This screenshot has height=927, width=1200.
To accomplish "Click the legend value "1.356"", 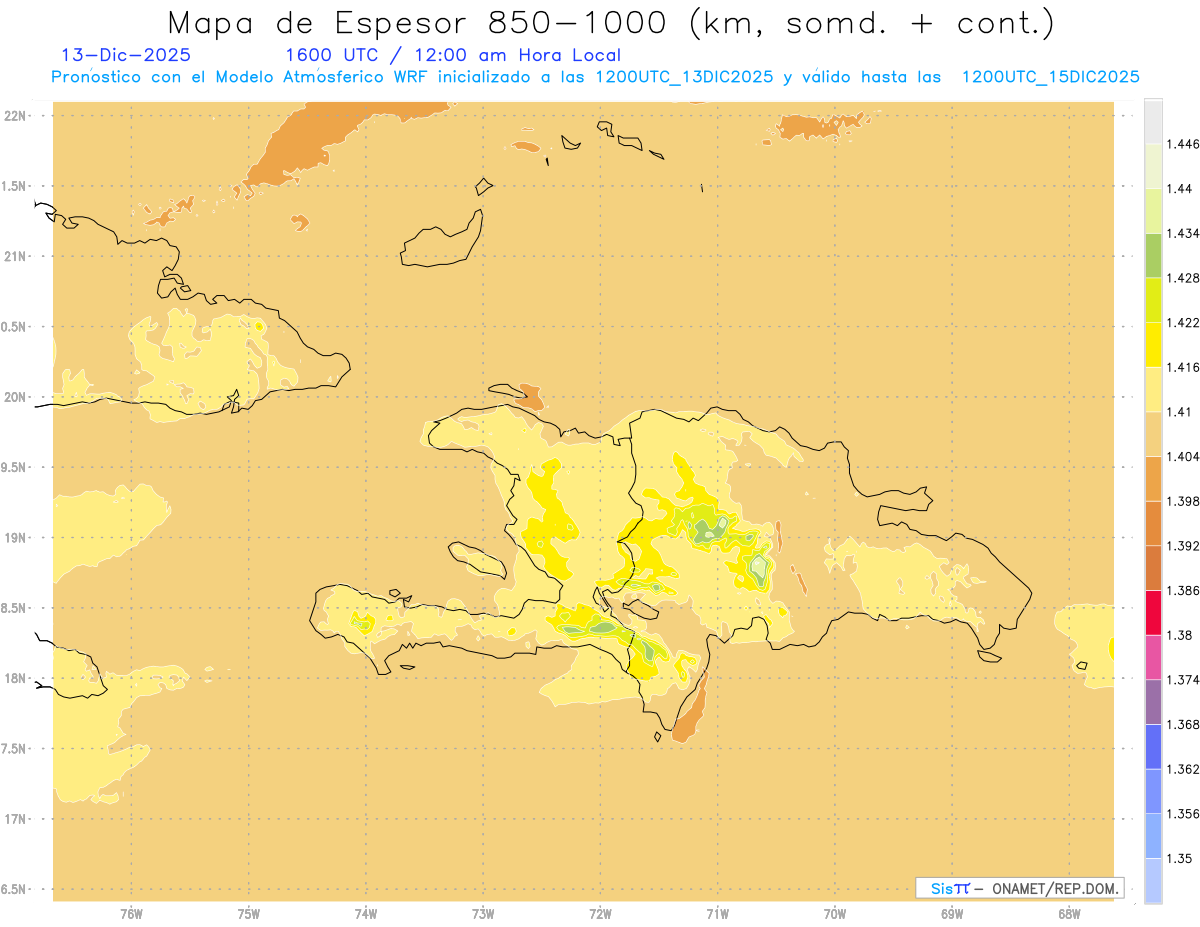I will (1184, 813).
